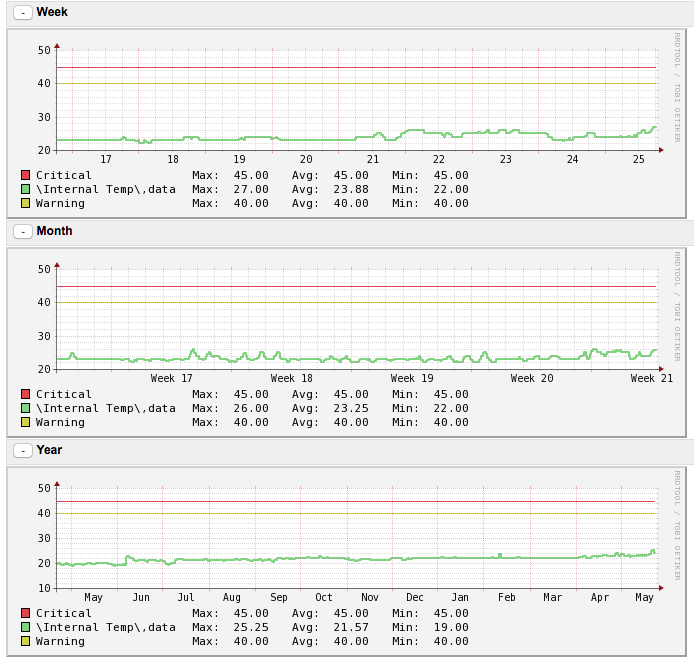
Task: Select Max 25.25 value in Year legend
Action: (251, 628)
